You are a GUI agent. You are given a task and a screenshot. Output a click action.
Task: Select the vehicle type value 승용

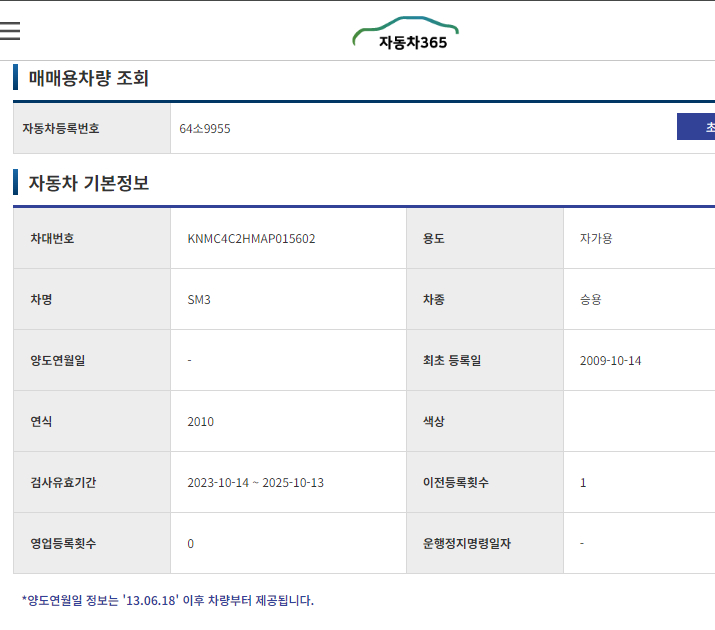tap(590, 300)
